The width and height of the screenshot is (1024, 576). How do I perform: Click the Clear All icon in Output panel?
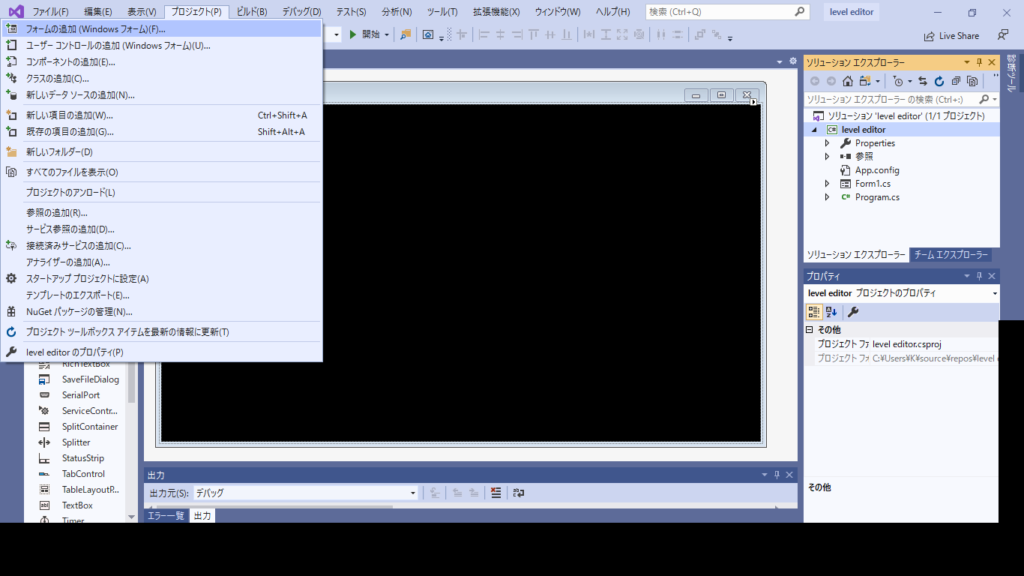click(x=496, y=493)
